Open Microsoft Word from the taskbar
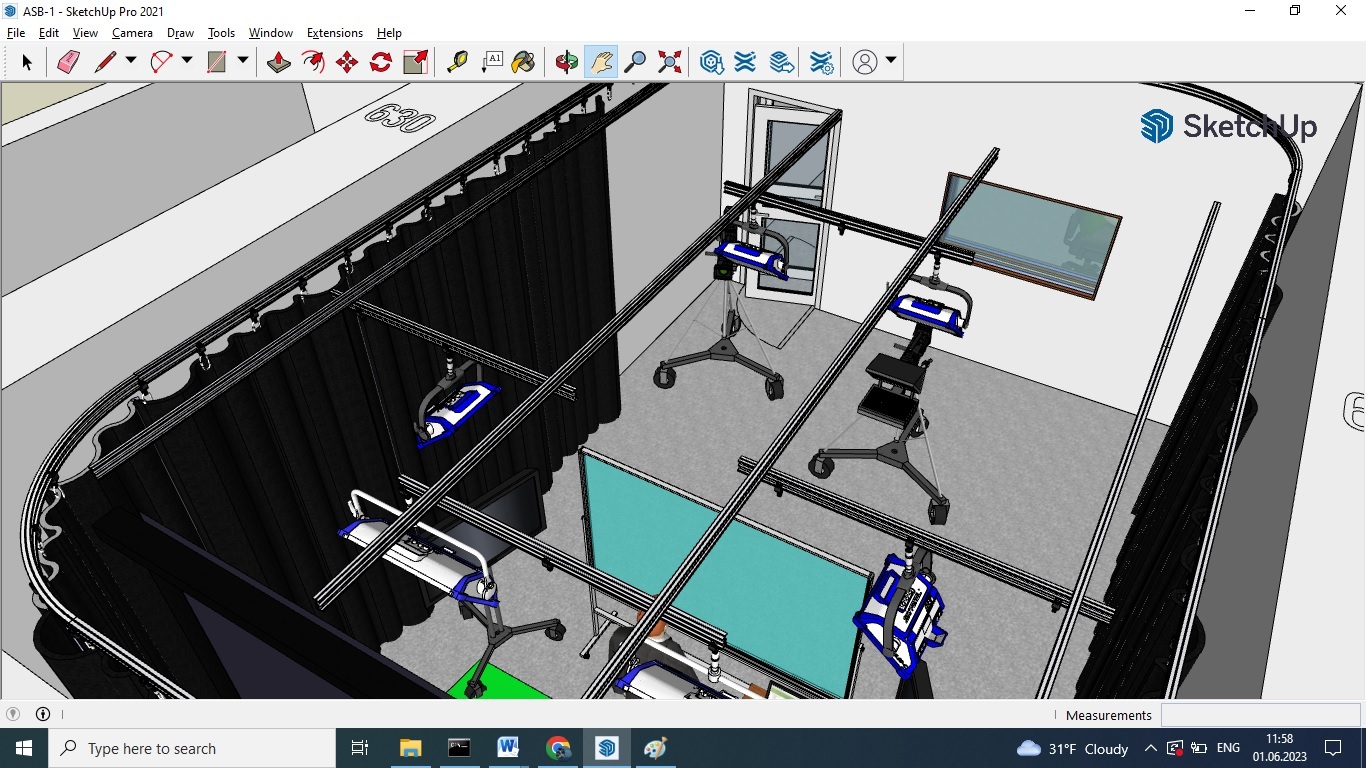This screenshot has height=768, width=1366. (x=508, y=748)
